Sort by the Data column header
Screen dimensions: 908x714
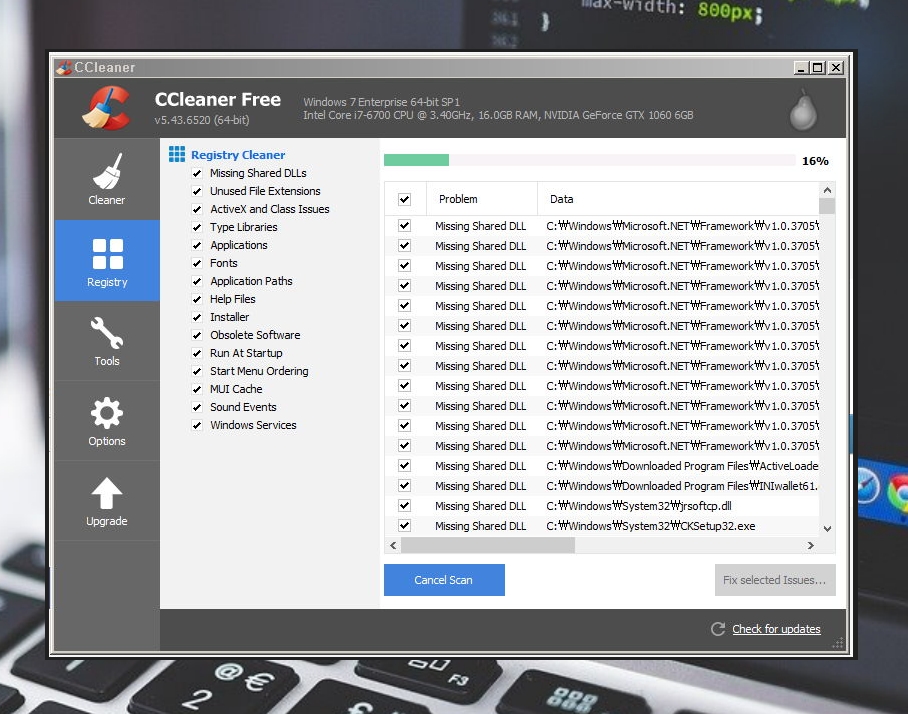click(x=678, y=199)
